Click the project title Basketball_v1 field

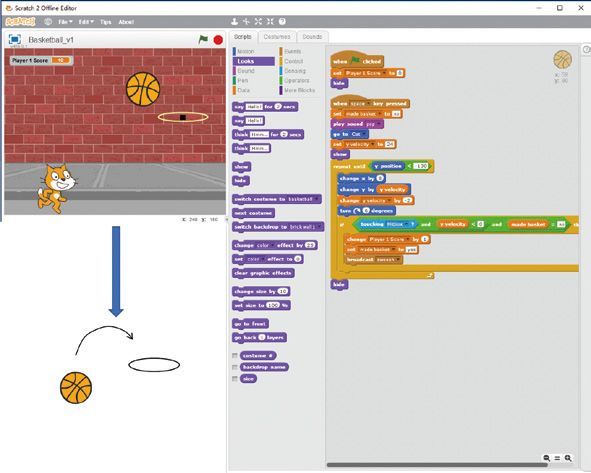pos(51,40)
